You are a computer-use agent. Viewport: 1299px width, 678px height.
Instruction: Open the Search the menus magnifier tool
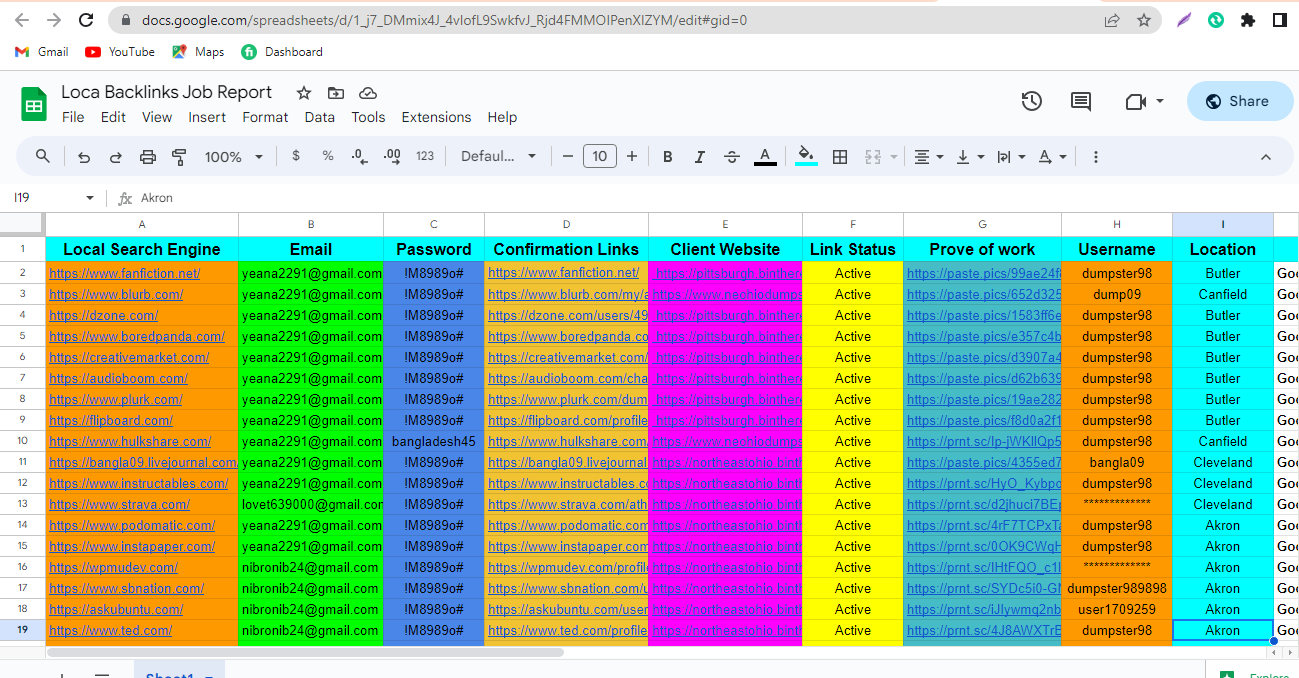click(x=43, y=157)
